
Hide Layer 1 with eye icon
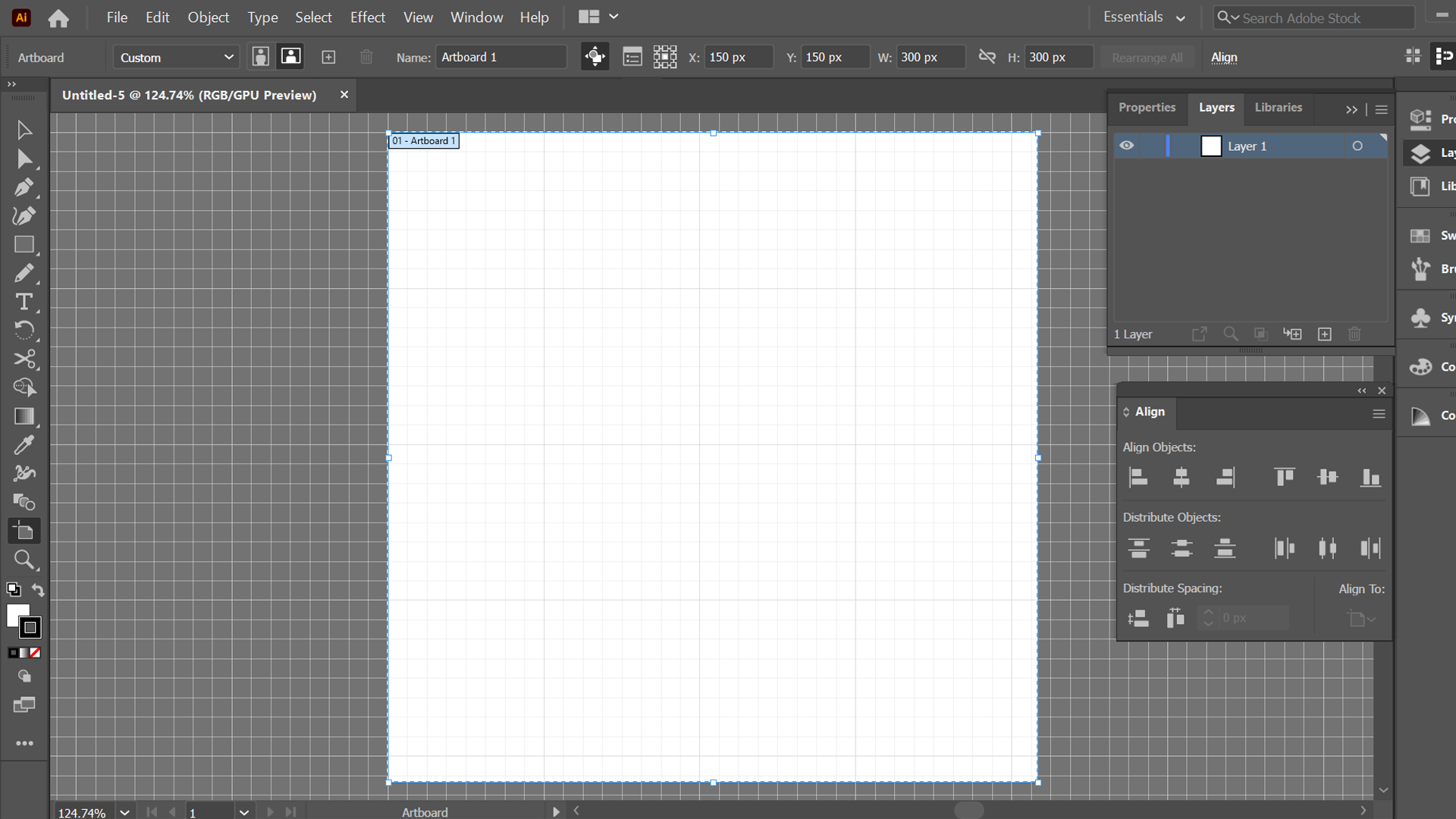1127,146
